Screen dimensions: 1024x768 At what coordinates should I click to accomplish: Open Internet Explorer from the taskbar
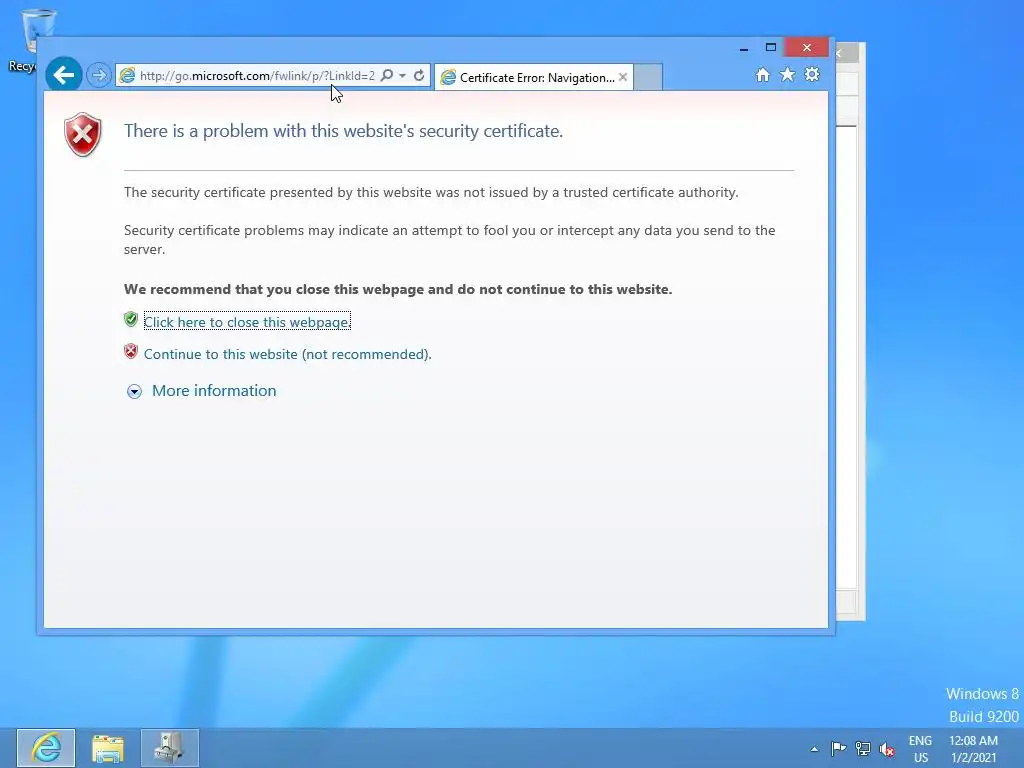tap(46, 748)
